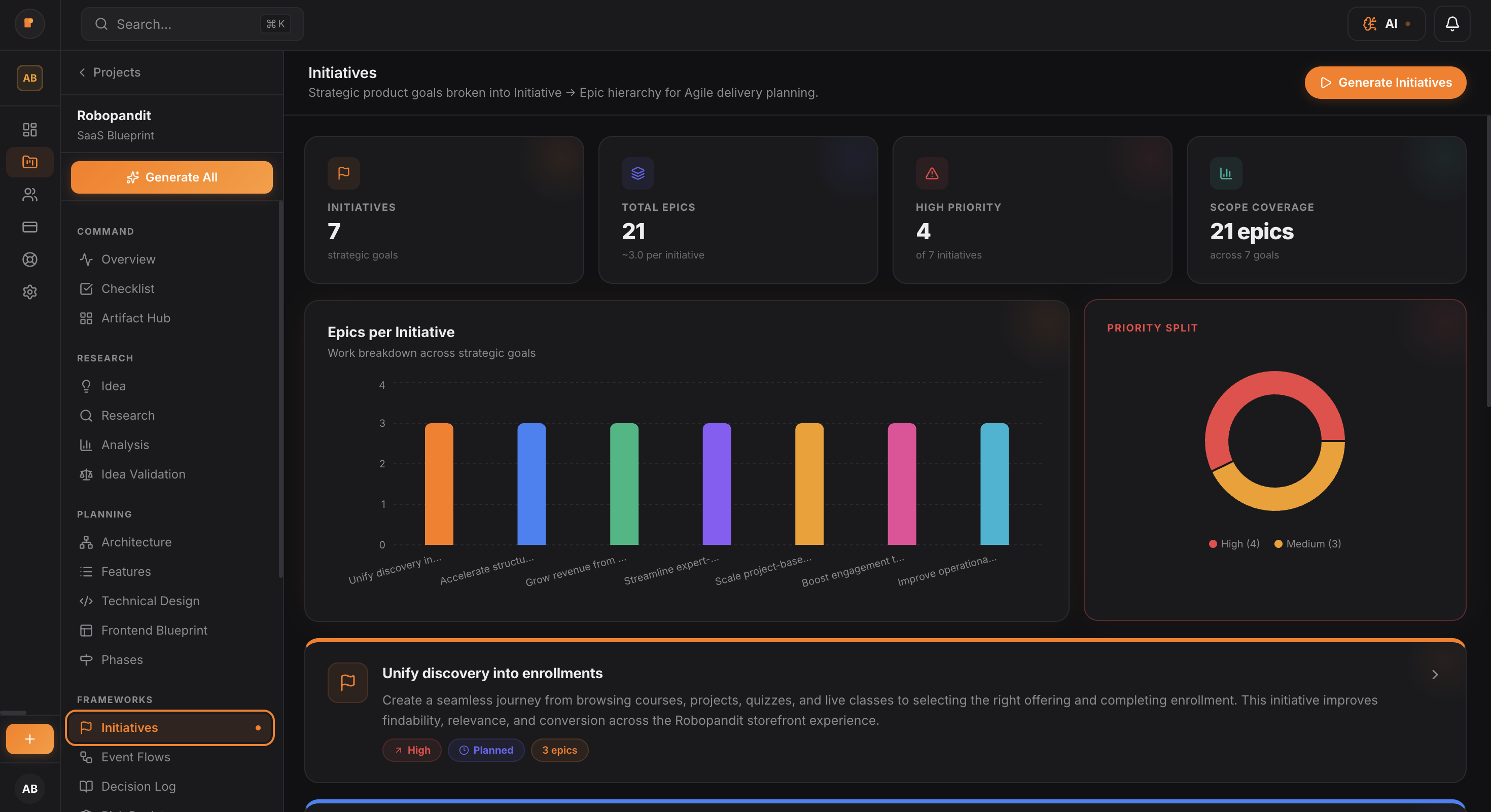
Task: Open the AI assistant from the top bar
Action: click(x=1386, y=24)
